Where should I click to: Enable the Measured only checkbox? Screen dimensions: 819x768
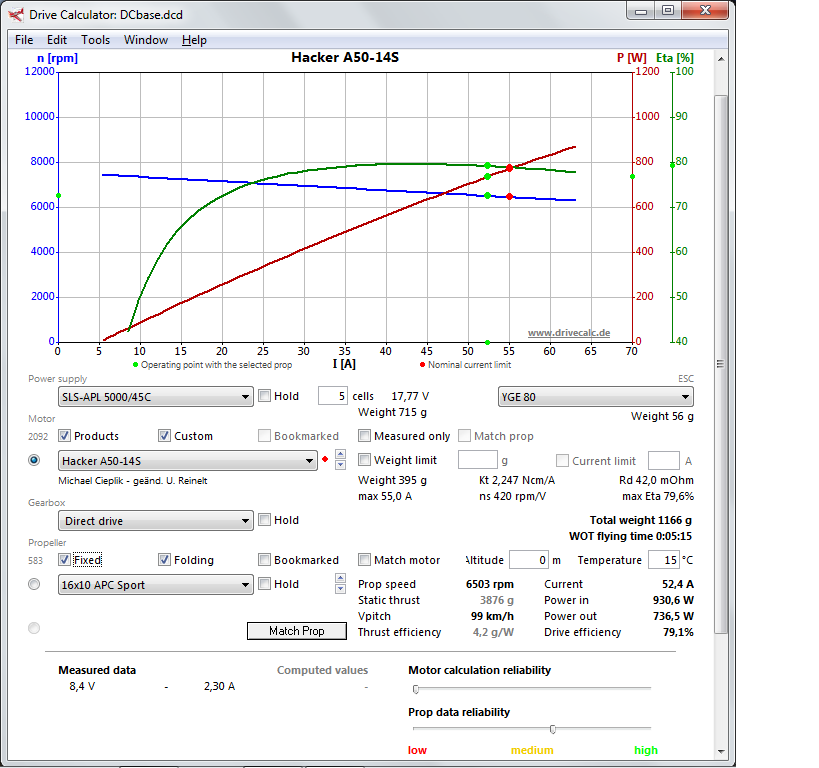(366, 436)
